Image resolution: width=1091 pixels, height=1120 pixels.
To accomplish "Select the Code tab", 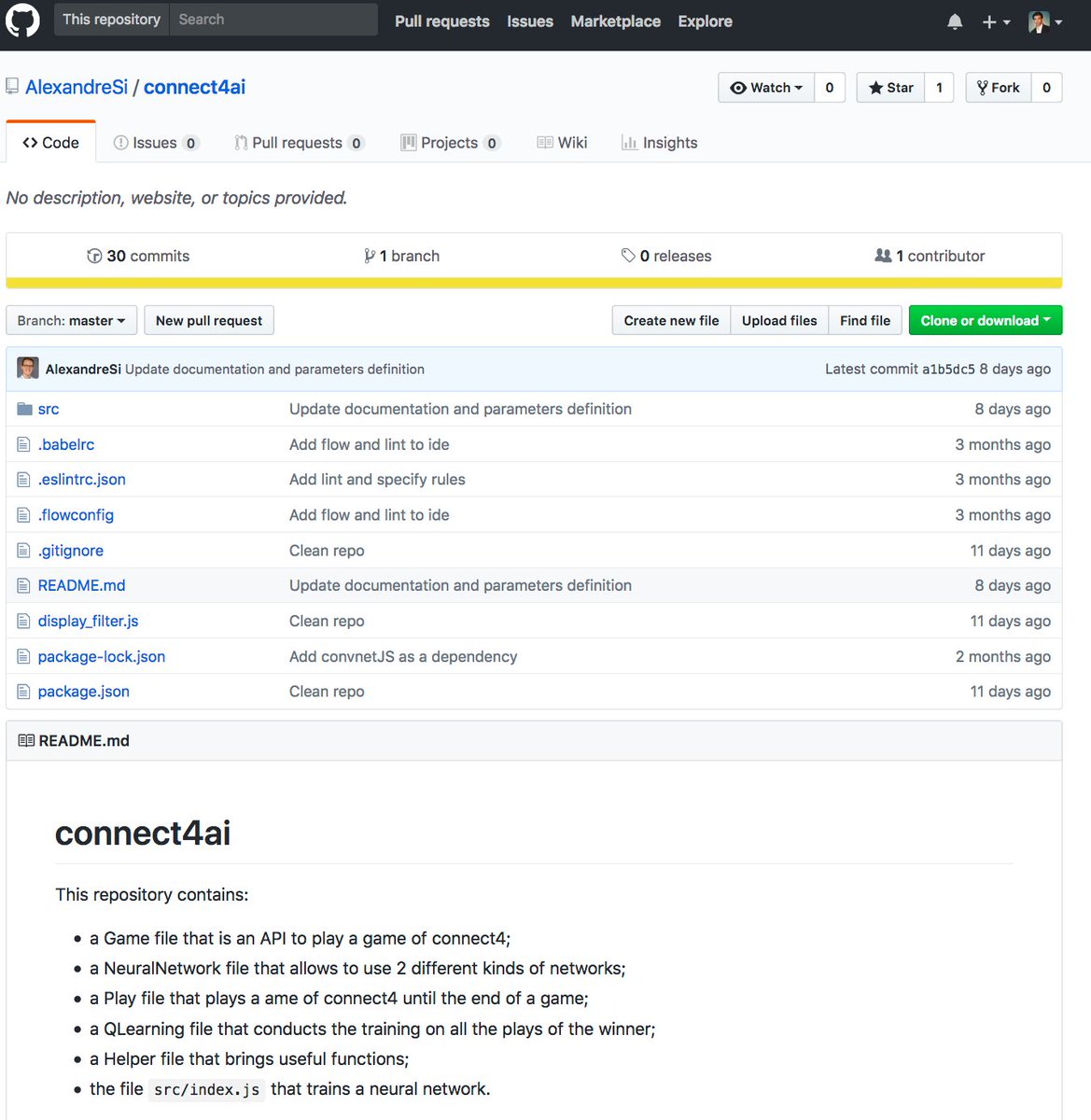I will tap(51, 143).
